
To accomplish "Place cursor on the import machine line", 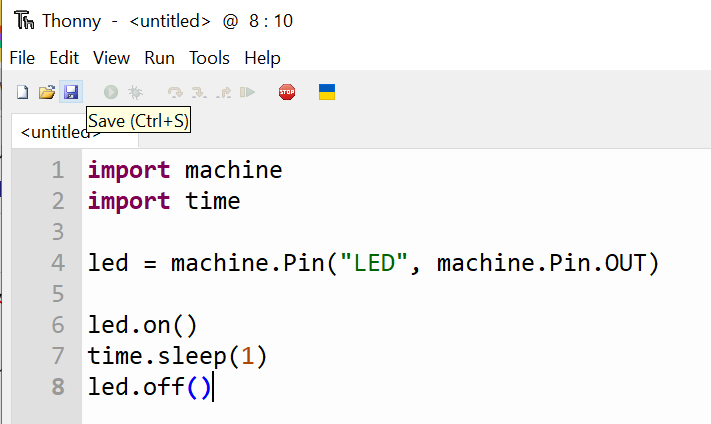I will pos(185,170).
